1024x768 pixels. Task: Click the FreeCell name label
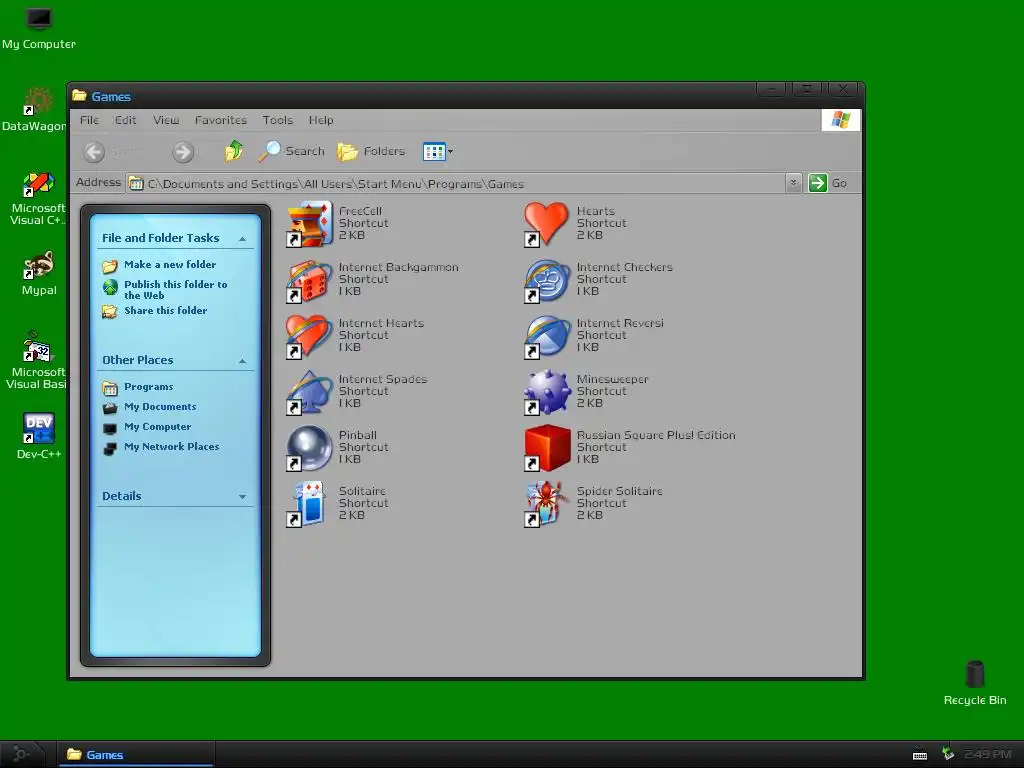[x=360, y=211]
